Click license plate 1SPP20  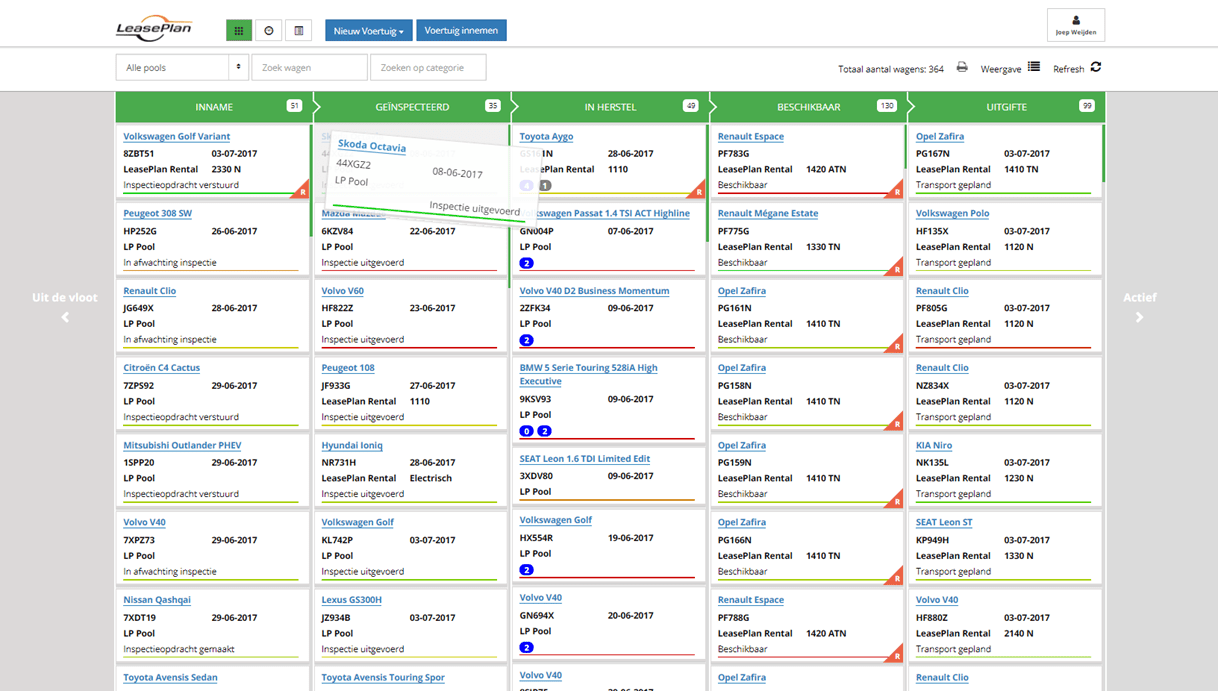[139, 463]
